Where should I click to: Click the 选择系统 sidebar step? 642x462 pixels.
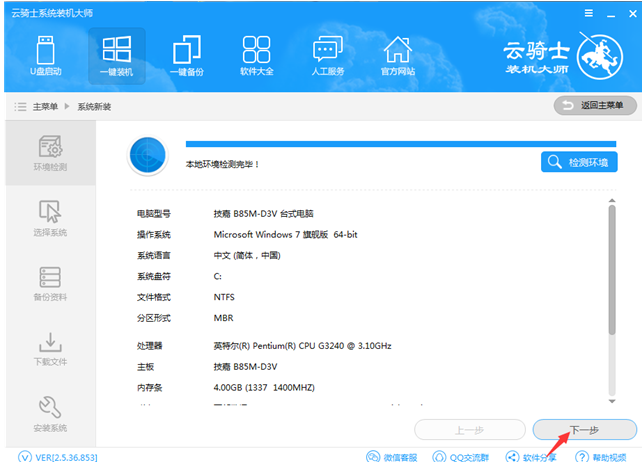point(50,219)
